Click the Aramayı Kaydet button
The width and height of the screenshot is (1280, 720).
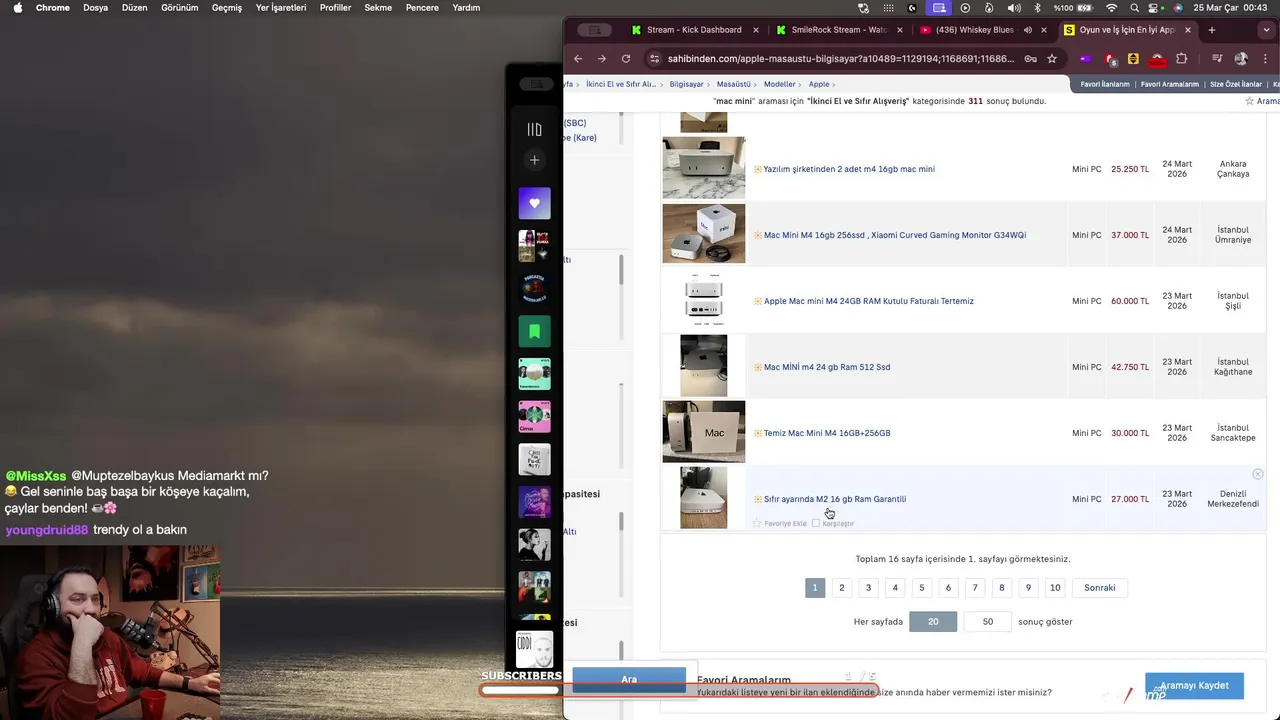[1194, 686]
